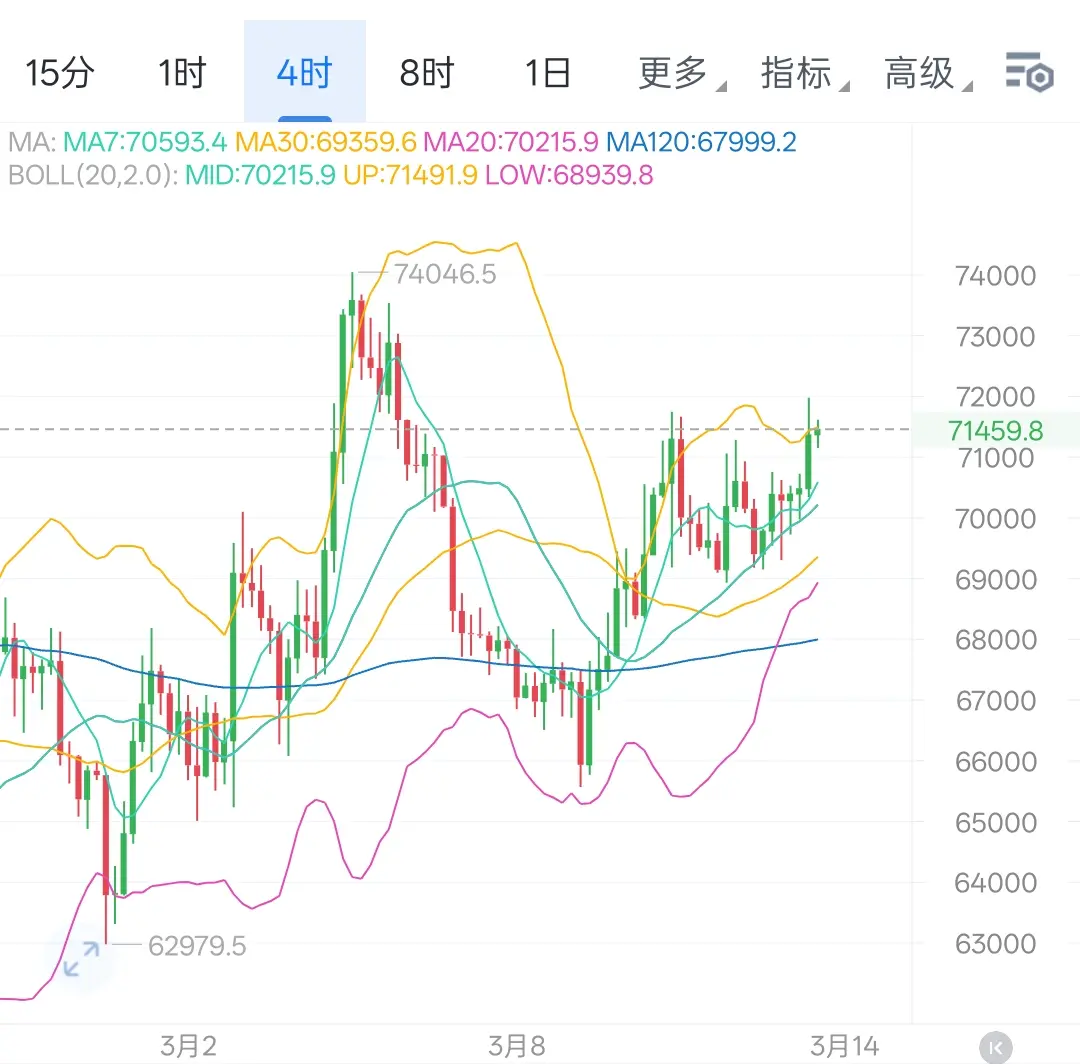
Task: Tap the 3月2 date axis label
Action: pyautogui.click(x=188, y=1046)
